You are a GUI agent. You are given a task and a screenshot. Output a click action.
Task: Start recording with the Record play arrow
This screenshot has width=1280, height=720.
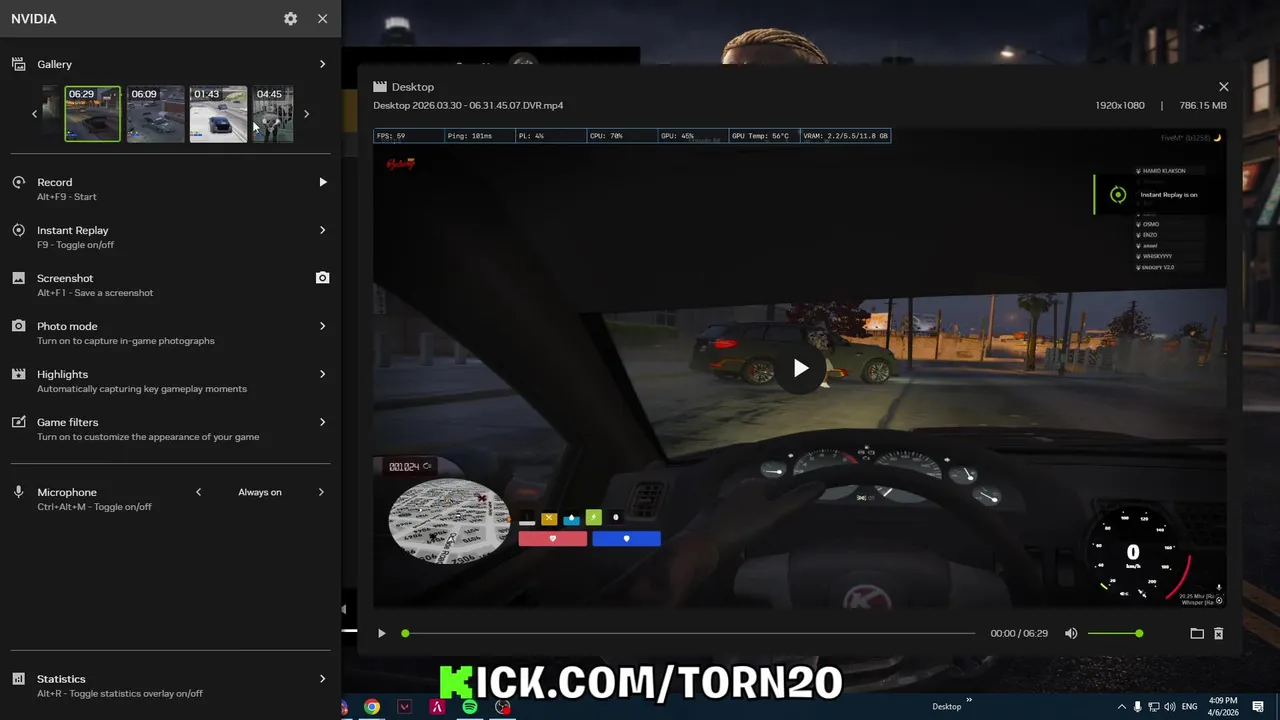(322, 182)
